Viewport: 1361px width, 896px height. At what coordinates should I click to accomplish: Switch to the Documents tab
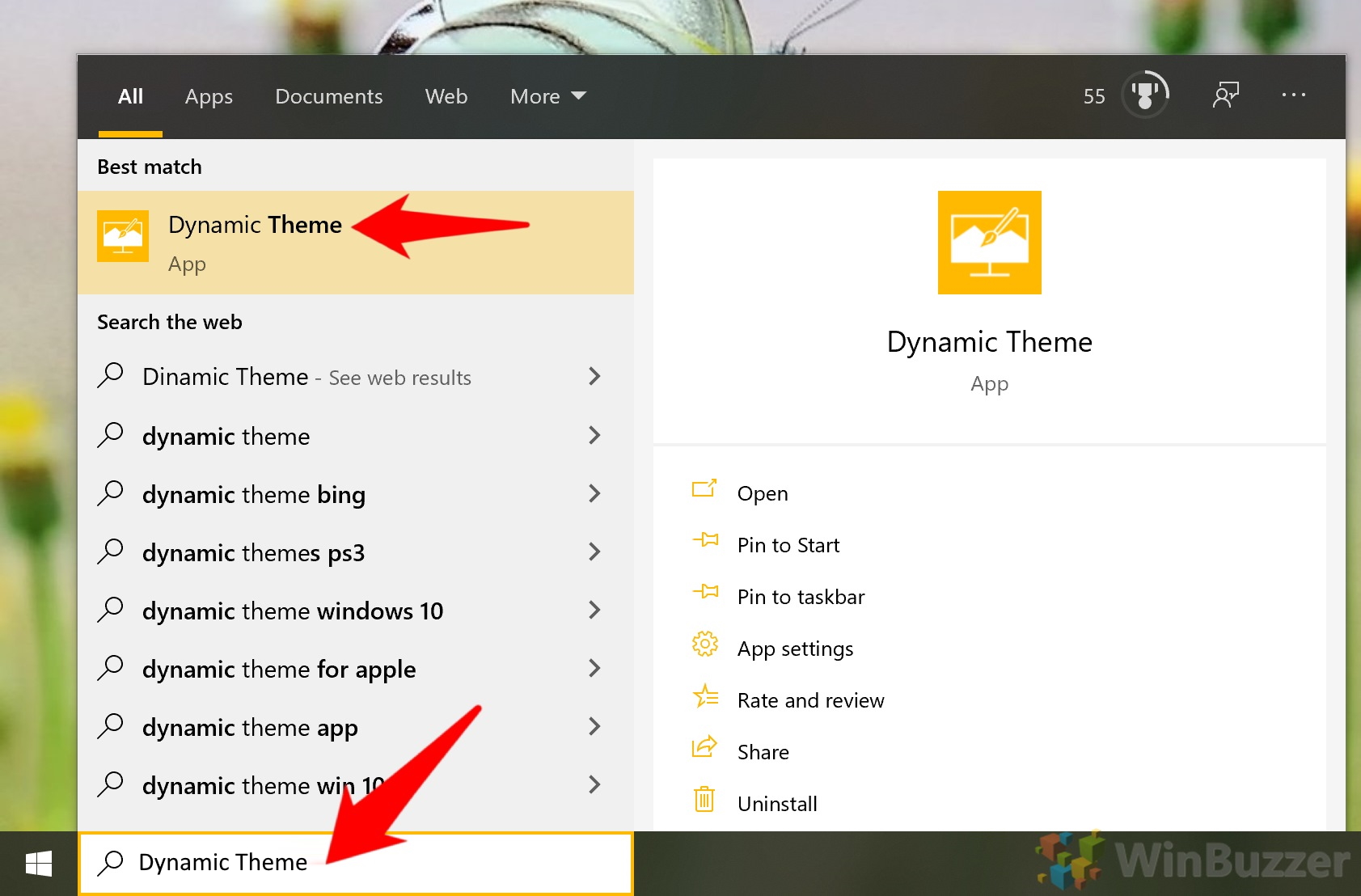(329, 96)
